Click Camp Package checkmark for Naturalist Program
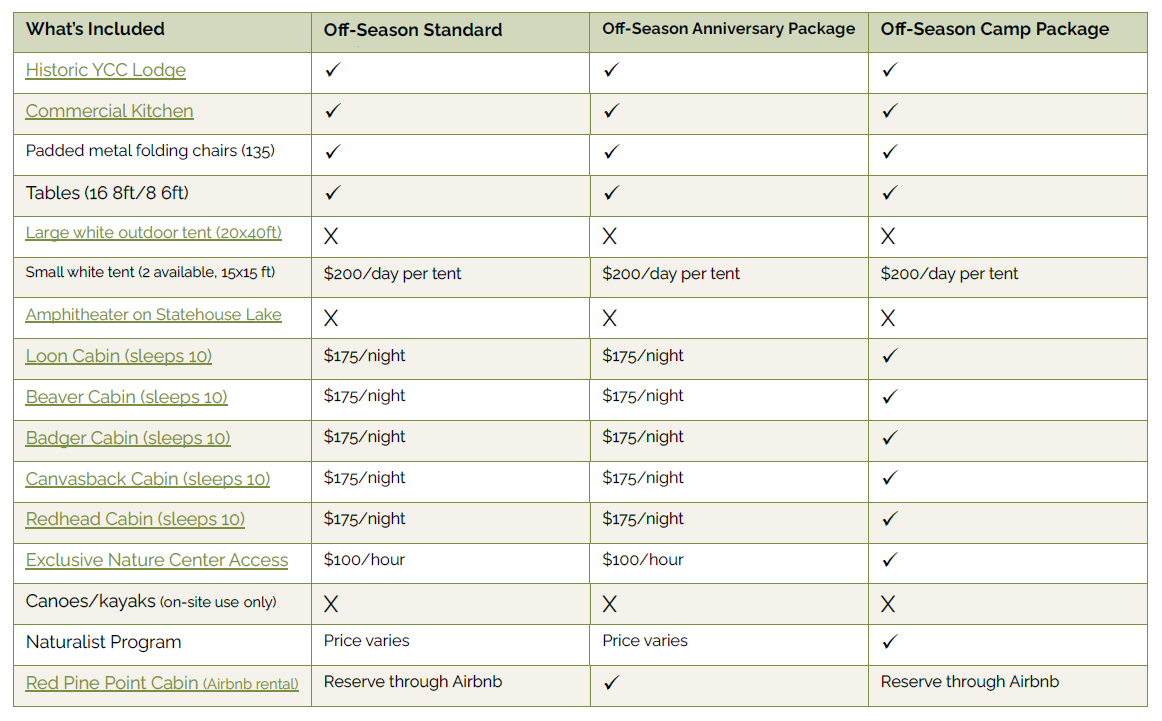This screenshot has height=721, width=1162. 890,642
